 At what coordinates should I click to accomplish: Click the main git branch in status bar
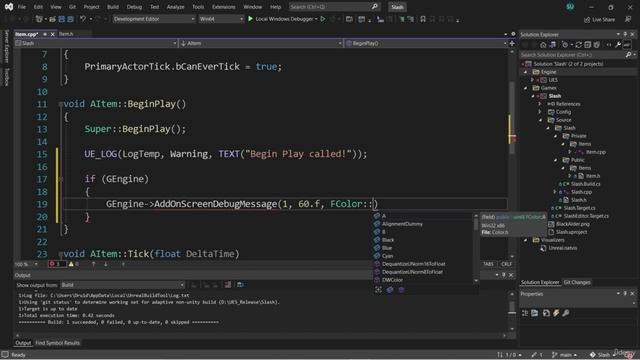click(565, 355)
